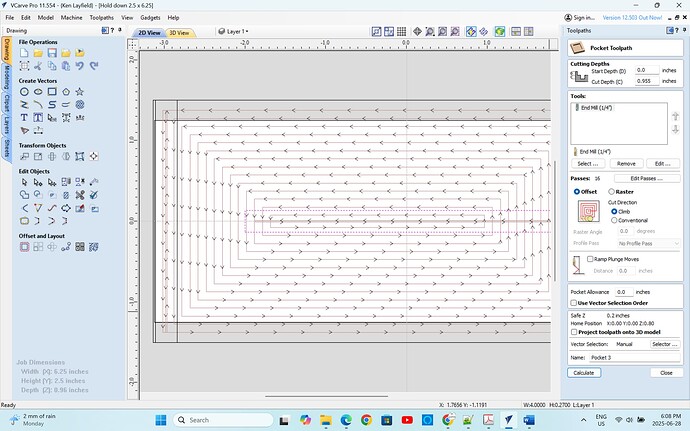
Task: Switch to the Layers side tab
Action: tap(7, 125)
